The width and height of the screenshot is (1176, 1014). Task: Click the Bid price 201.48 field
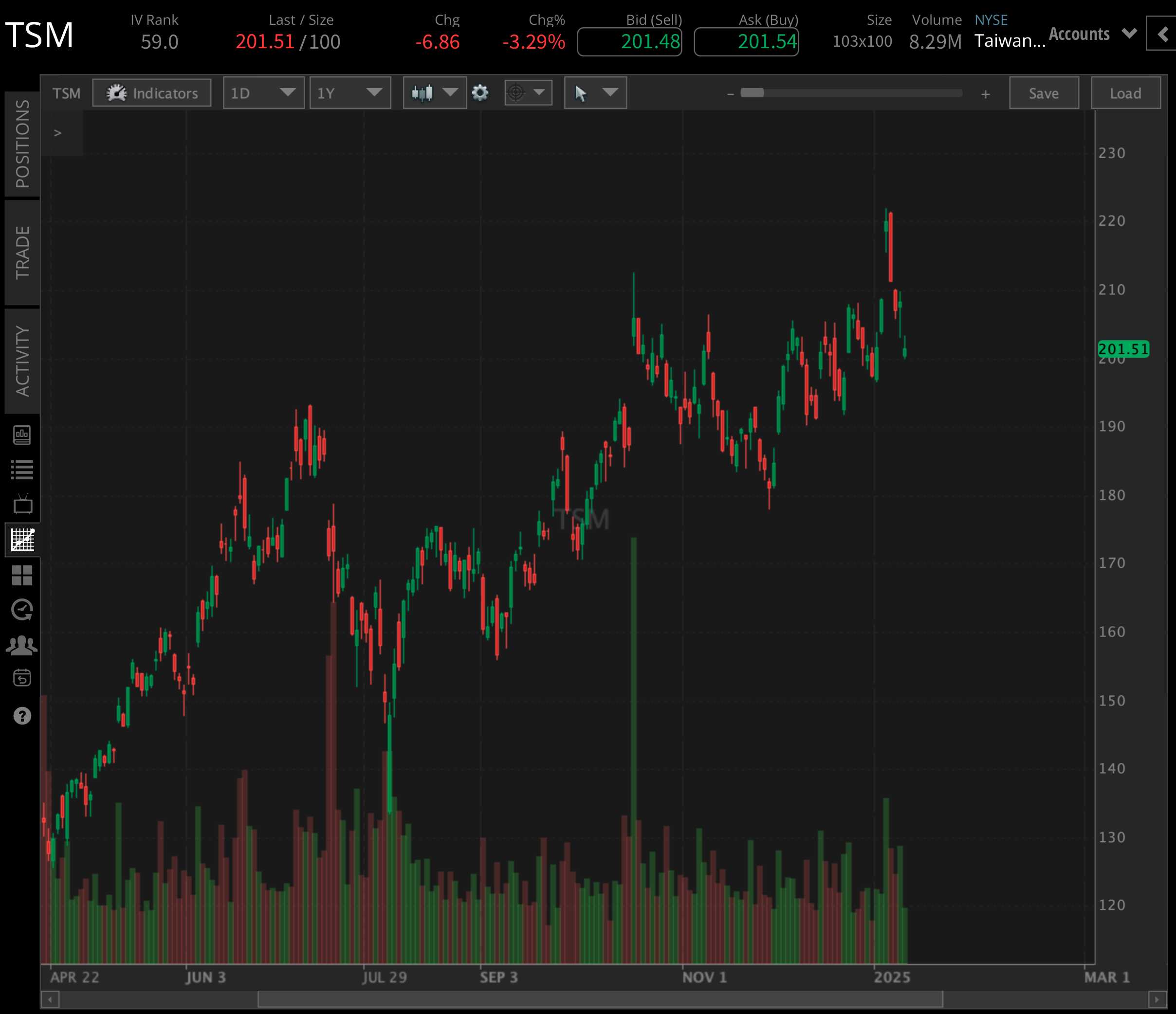[629, 41]
